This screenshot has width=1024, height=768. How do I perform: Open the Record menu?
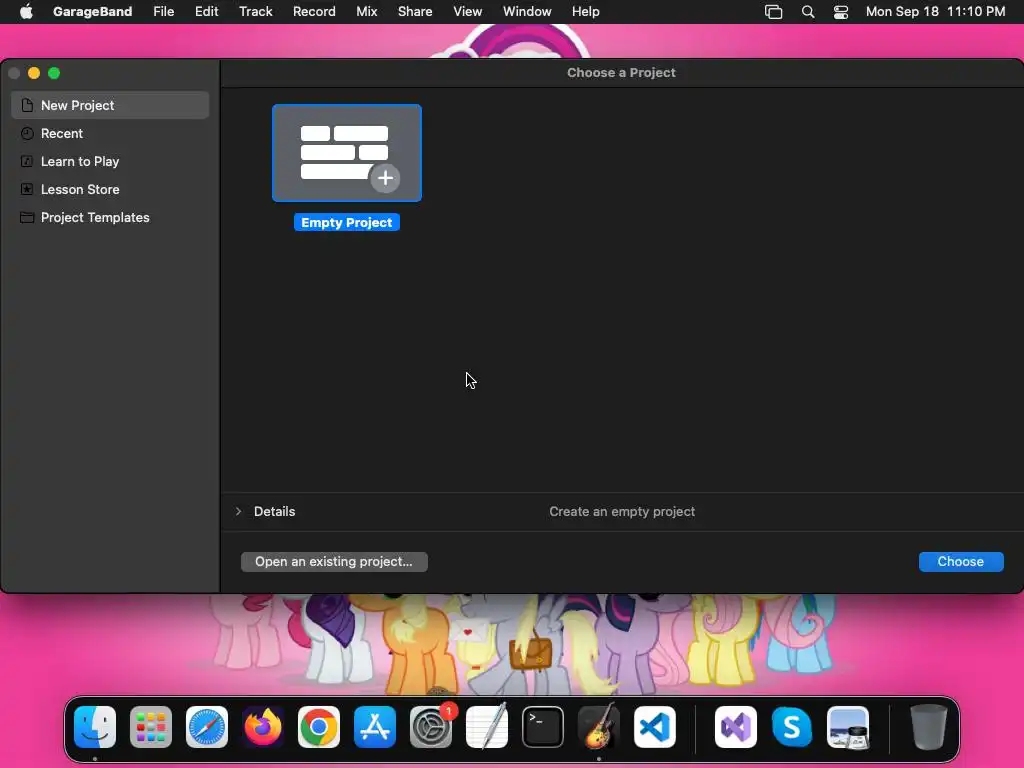(x=314, y=12)
